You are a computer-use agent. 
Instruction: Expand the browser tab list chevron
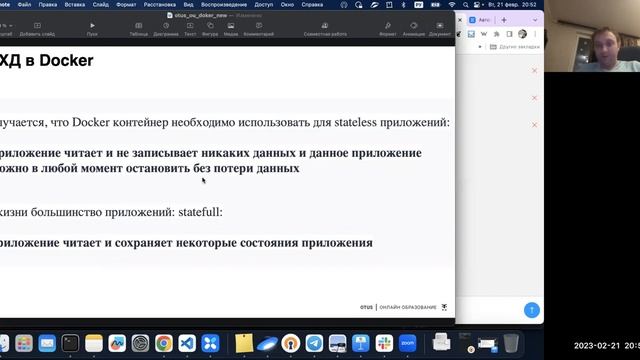(535, 20)
